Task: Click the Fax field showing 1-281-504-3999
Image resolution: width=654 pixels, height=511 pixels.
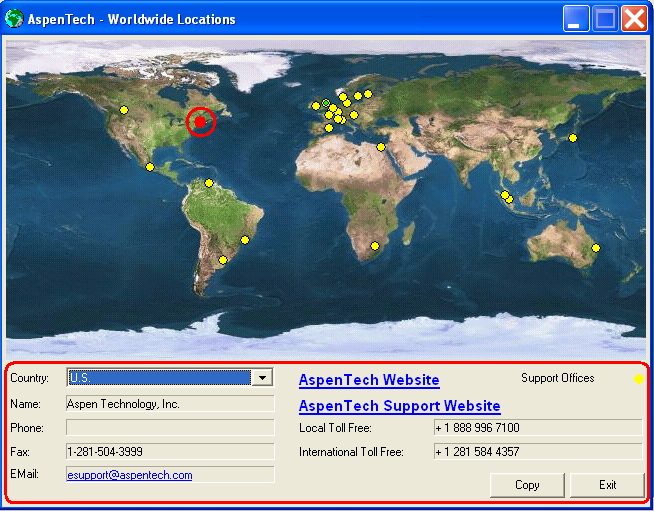Action: pos(170,451)
